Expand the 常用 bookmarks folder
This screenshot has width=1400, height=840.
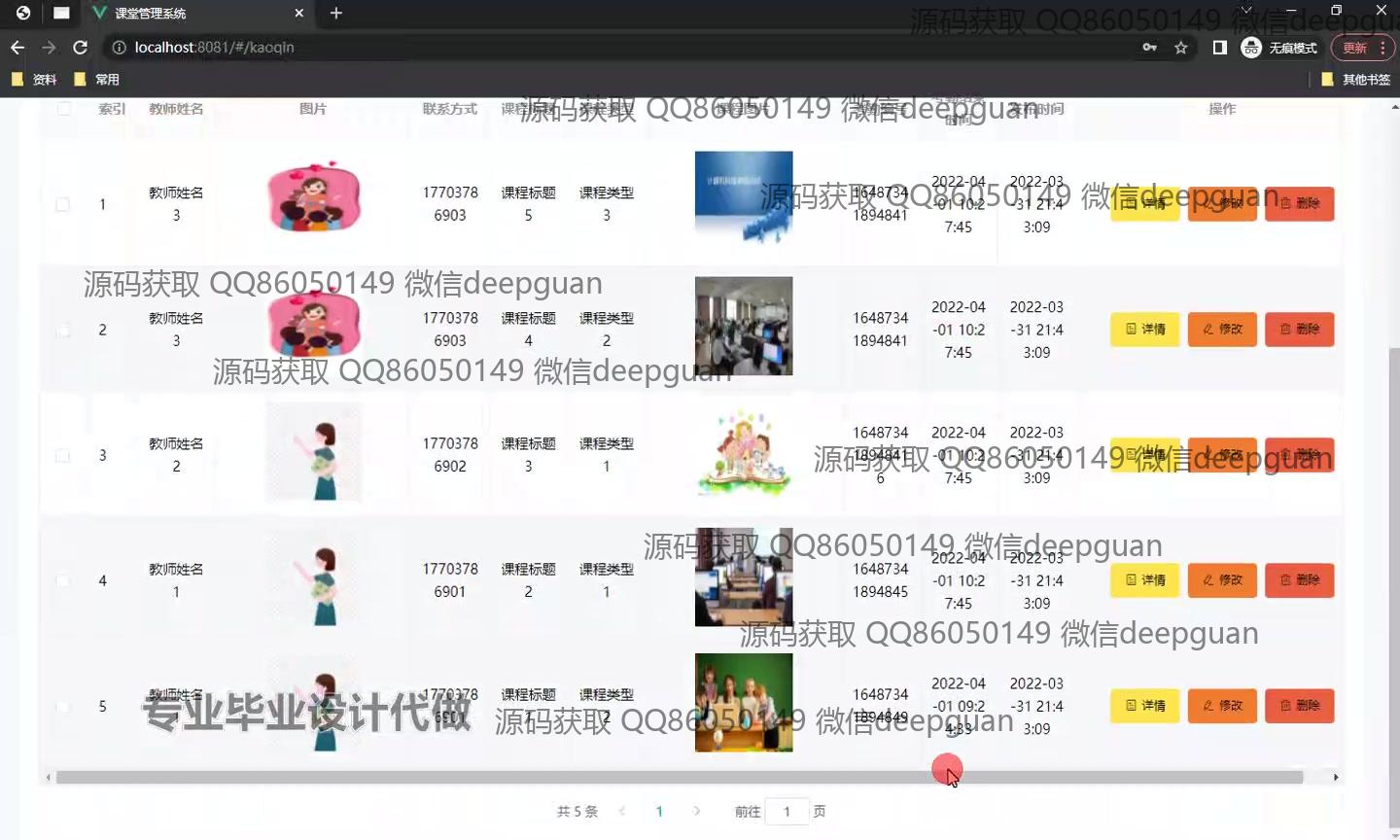[97, 80]
